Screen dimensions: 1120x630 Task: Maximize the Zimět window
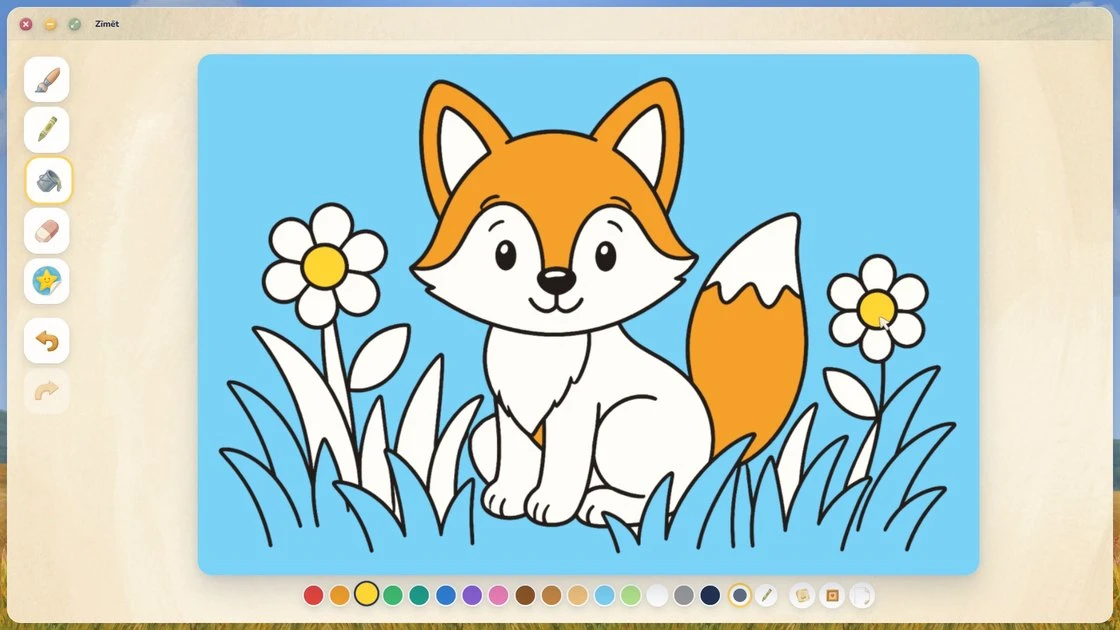tap(74, 24)
